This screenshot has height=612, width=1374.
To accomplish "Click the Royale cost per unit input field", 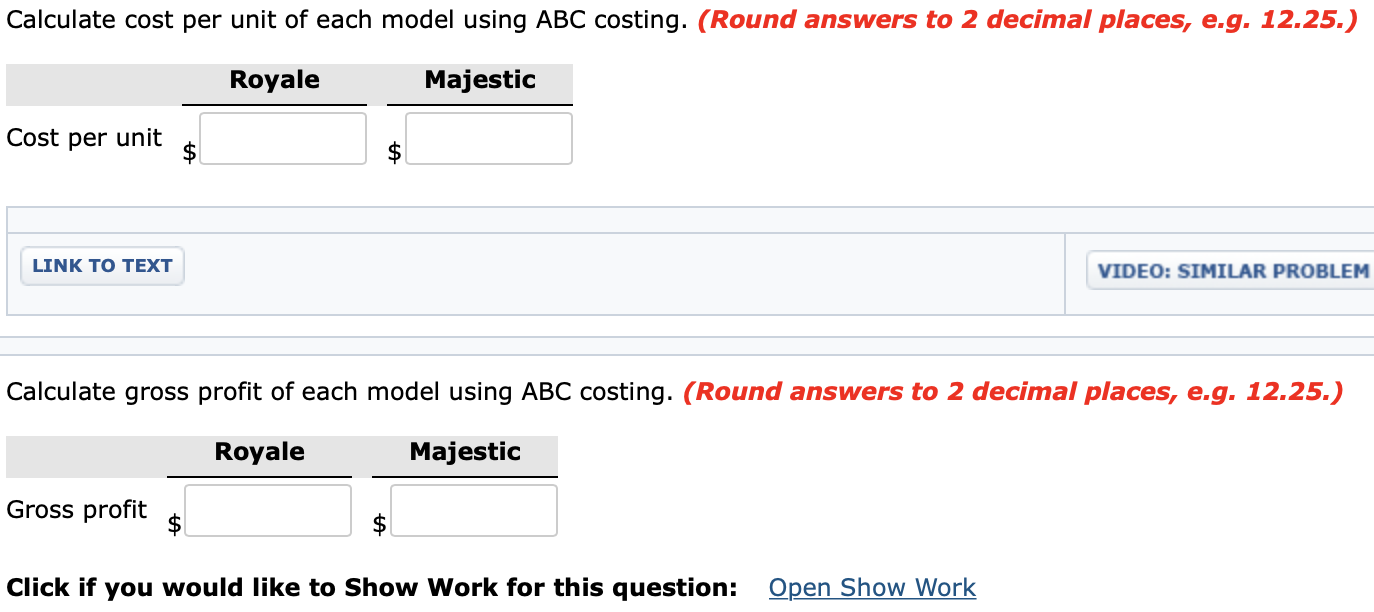I will click(x=282, y=138).
